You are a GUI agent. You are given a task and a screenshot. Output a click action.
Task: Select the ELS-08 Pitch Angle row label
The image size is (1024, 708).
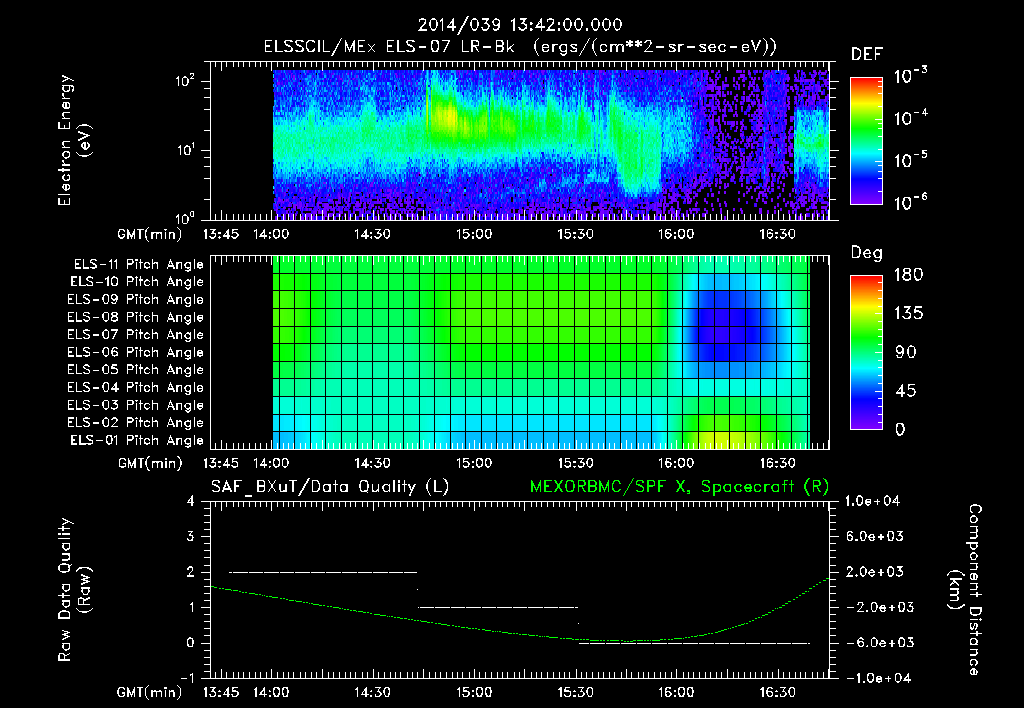pos(135,317)
